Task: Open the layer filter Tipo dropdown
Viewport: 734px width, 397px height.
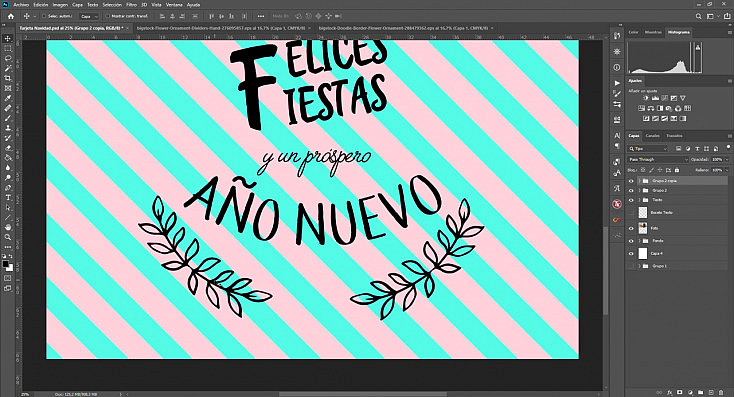Action: coord(647,149)
